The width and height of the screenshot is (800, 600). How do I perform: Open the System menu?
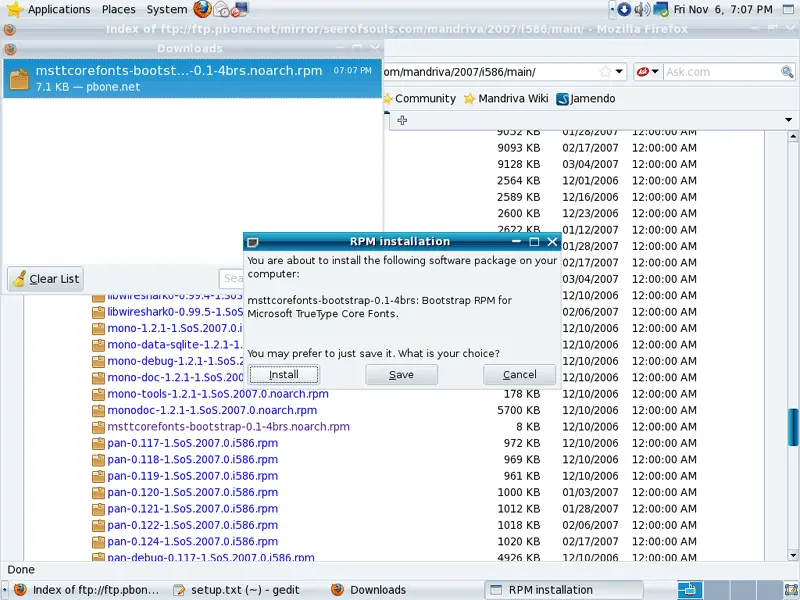[x=166, y=9]
